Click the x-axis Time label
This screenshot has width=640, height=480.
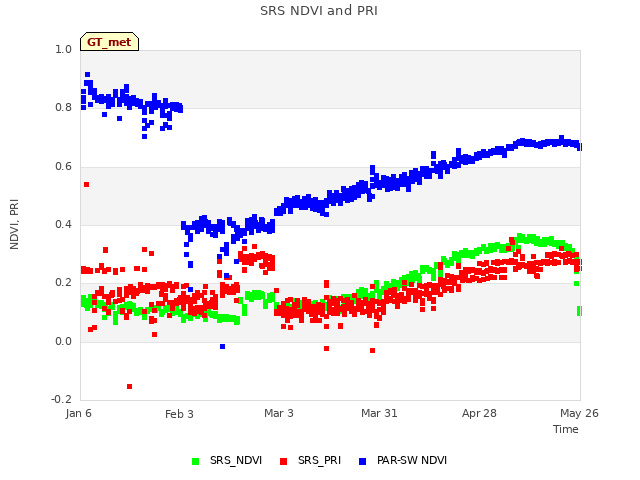click(566, 429)
